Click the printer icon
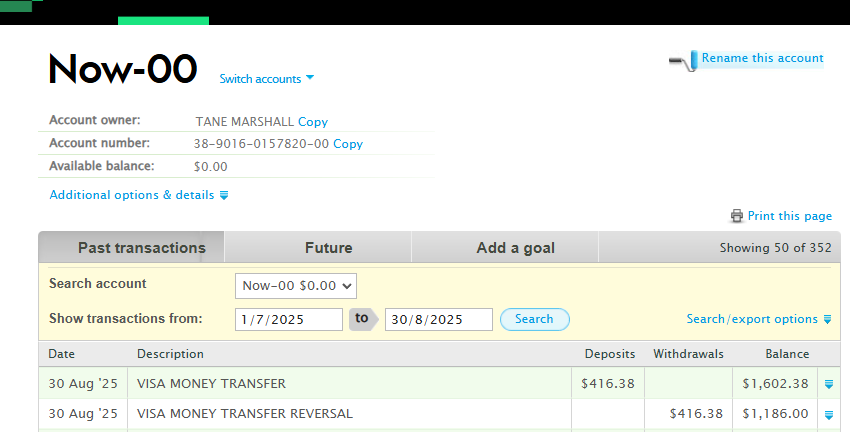 coord(737,216)
